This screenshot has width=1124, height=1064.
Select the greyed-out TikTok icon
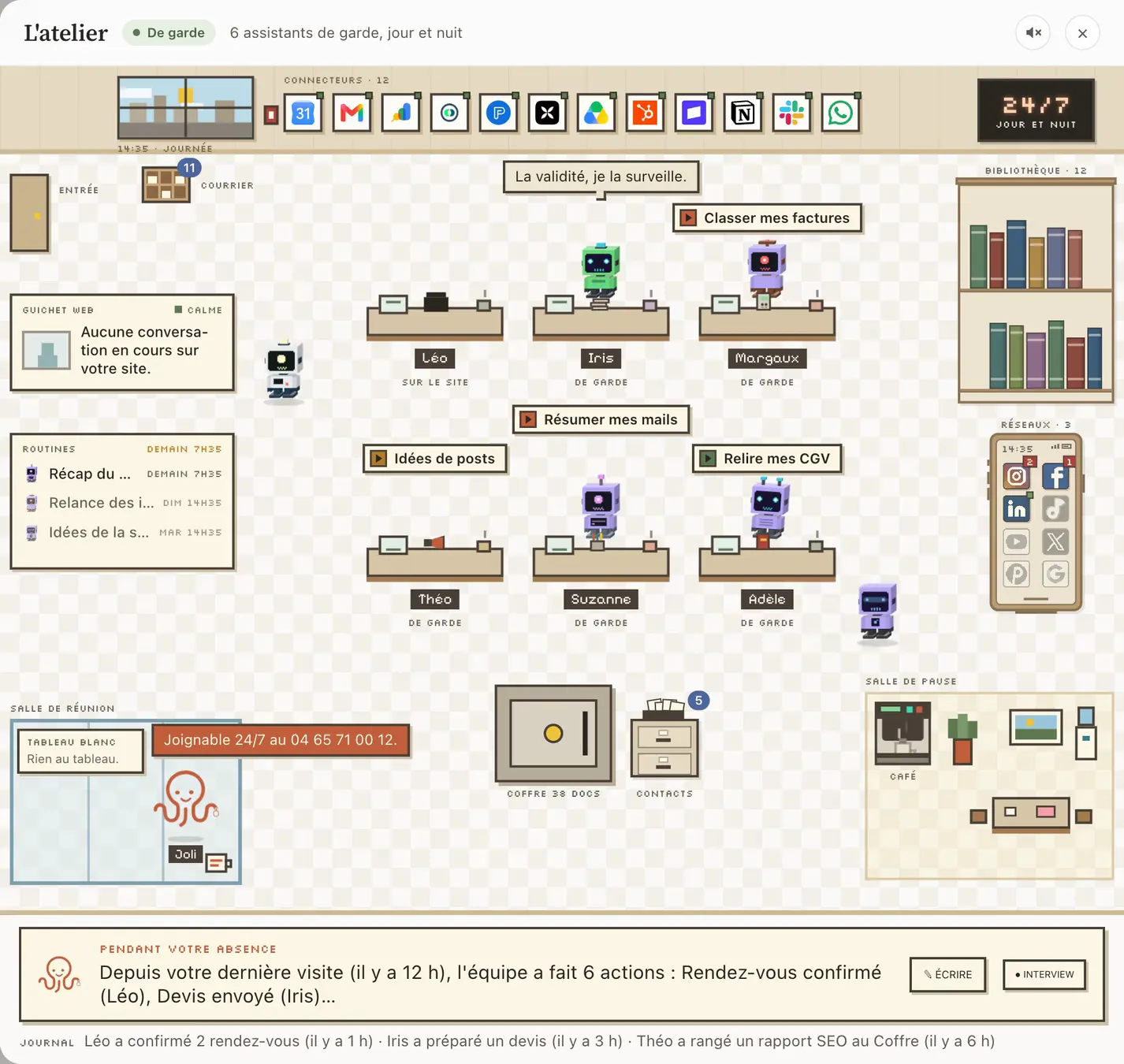click(1055, 509)
